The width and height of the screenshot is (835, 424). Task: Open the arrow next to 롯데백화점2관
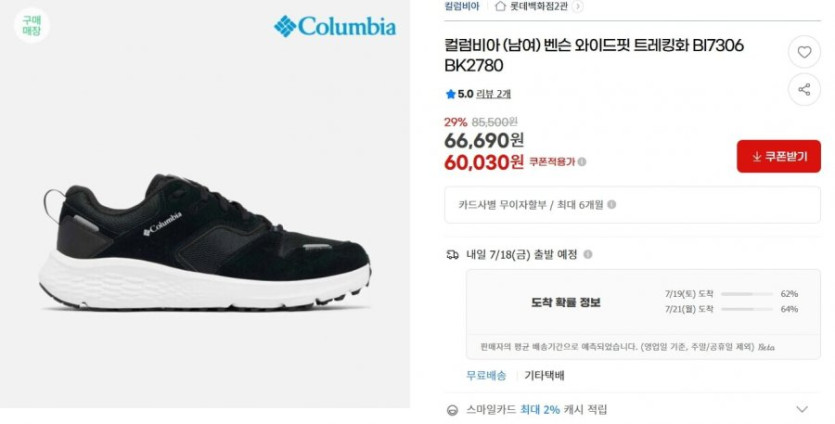tap(577, 6)
